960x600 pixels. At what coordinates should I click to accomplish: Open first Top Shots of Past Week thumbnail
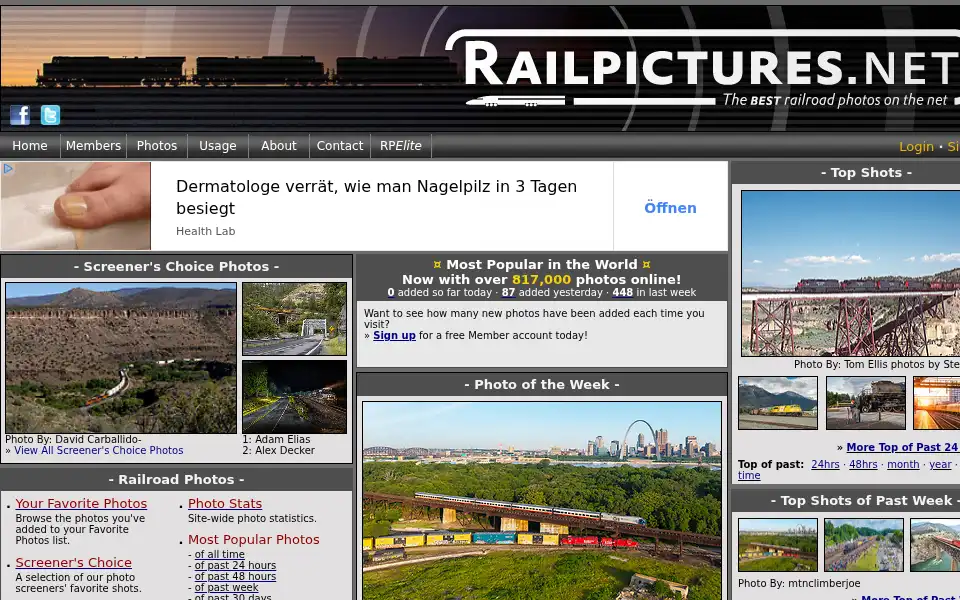point(778,545)
